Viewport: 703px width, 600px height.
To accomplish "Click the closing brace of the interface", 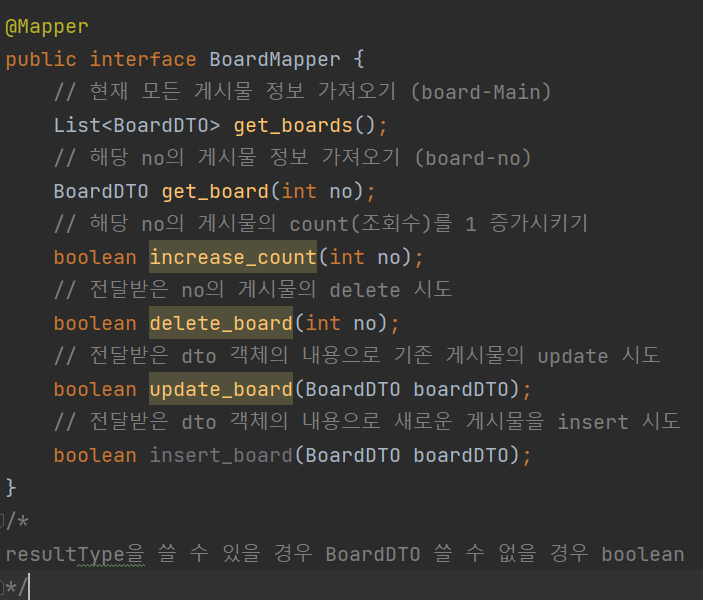I will [x=11, y=488].
